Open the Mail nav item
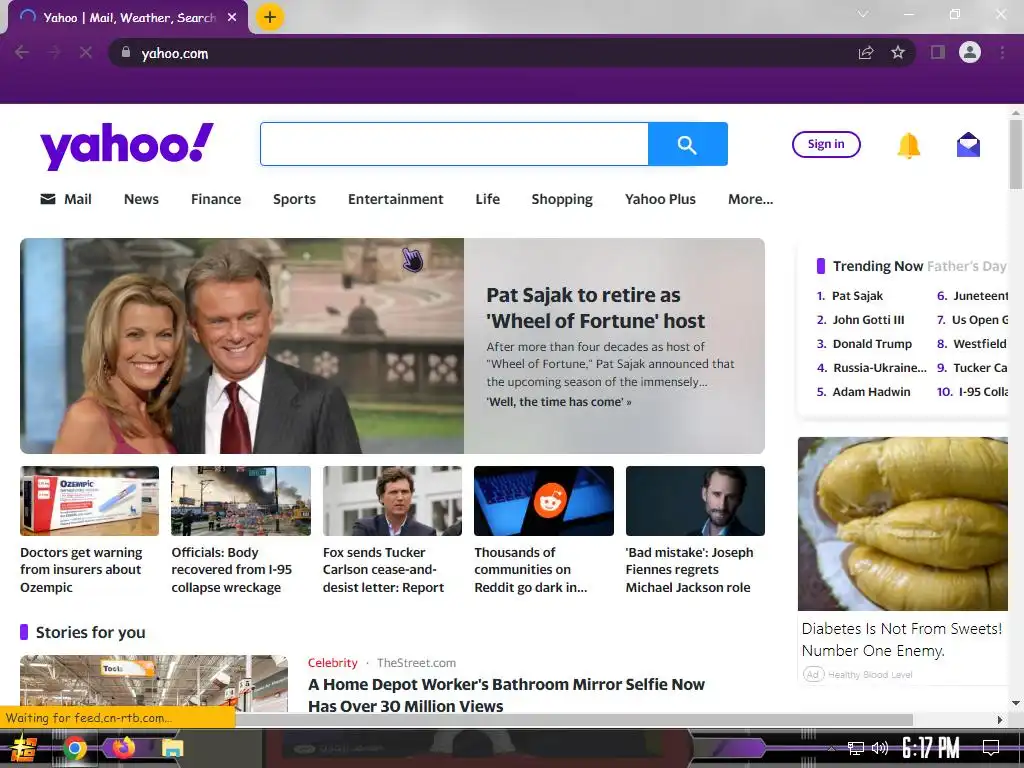 pyautogui.click(x=66, y=199)
